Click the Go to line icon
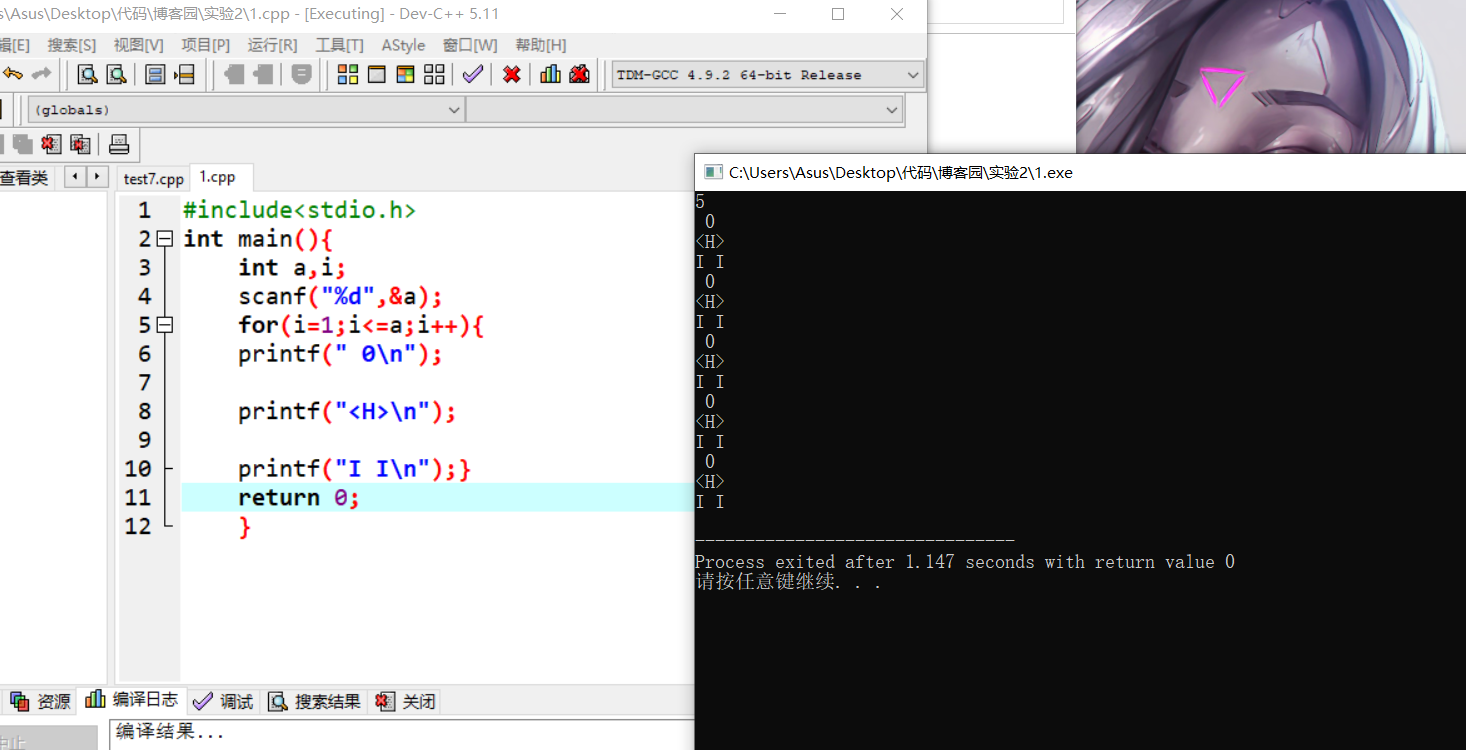1466x750 pixels. pos(184,74)
